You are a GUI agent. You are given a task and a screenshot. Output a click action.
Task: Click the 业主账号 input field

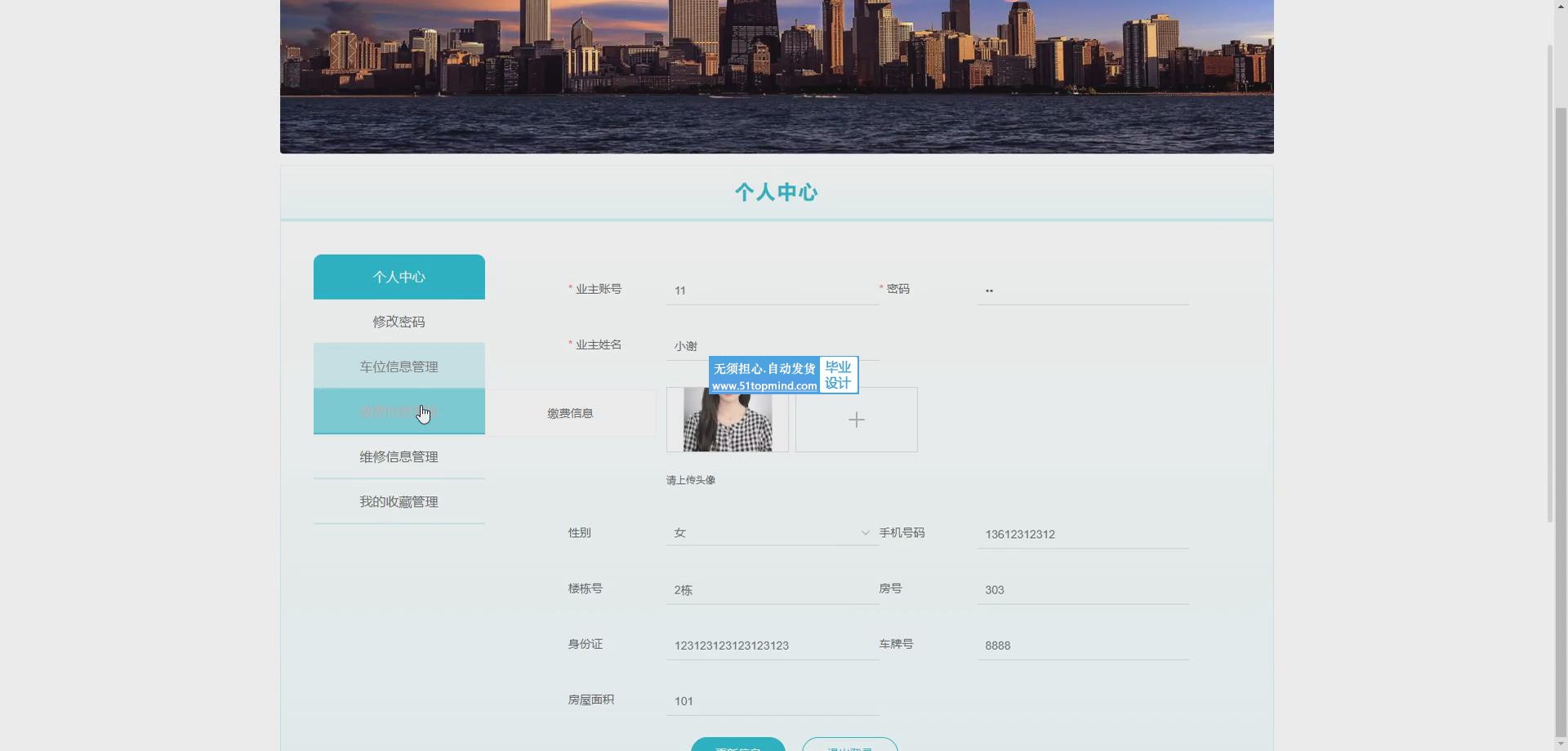pyautogui.click(x=771, y=291)
